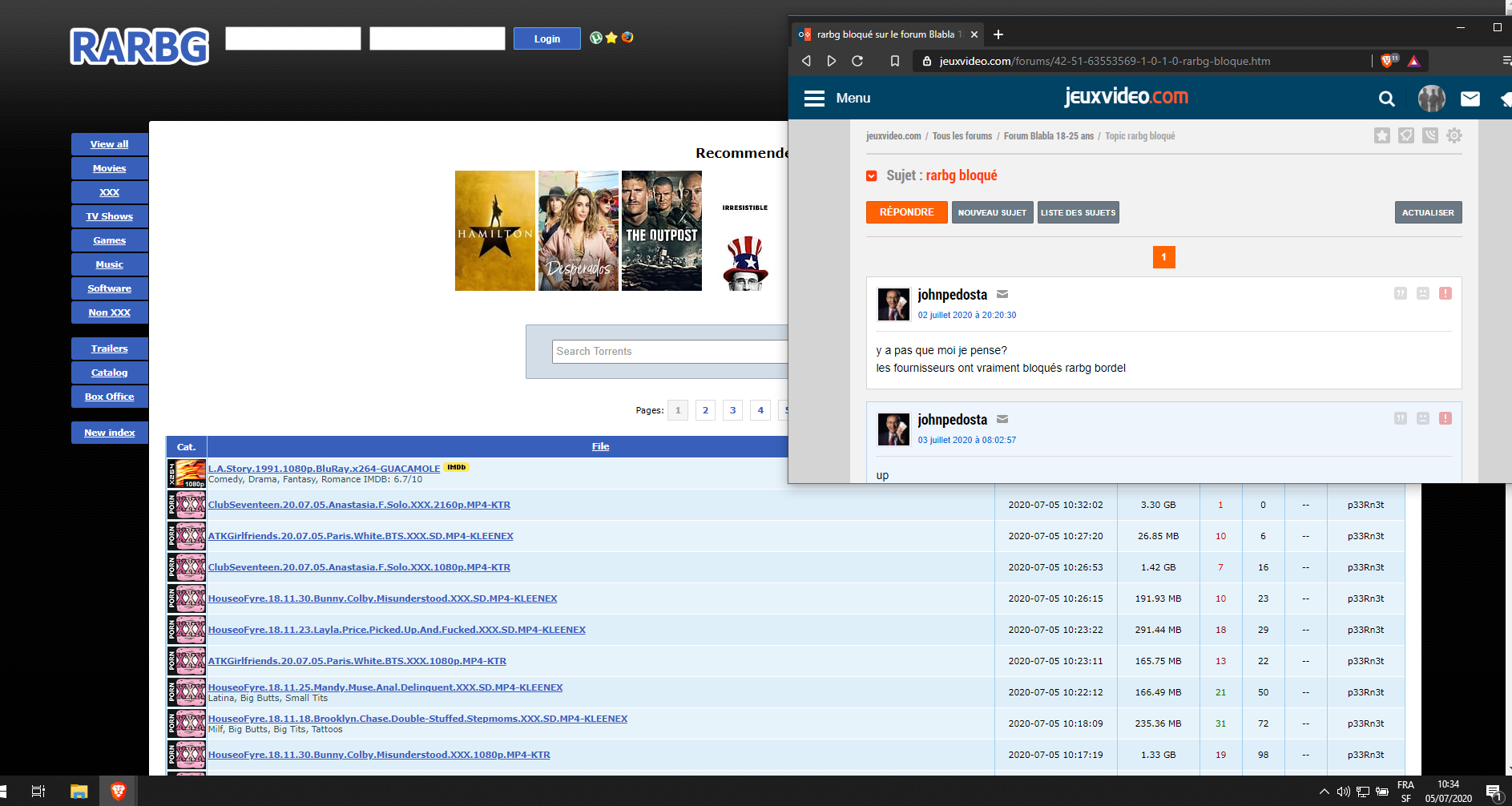Open the Games category in RARBG sidebar

110,240
